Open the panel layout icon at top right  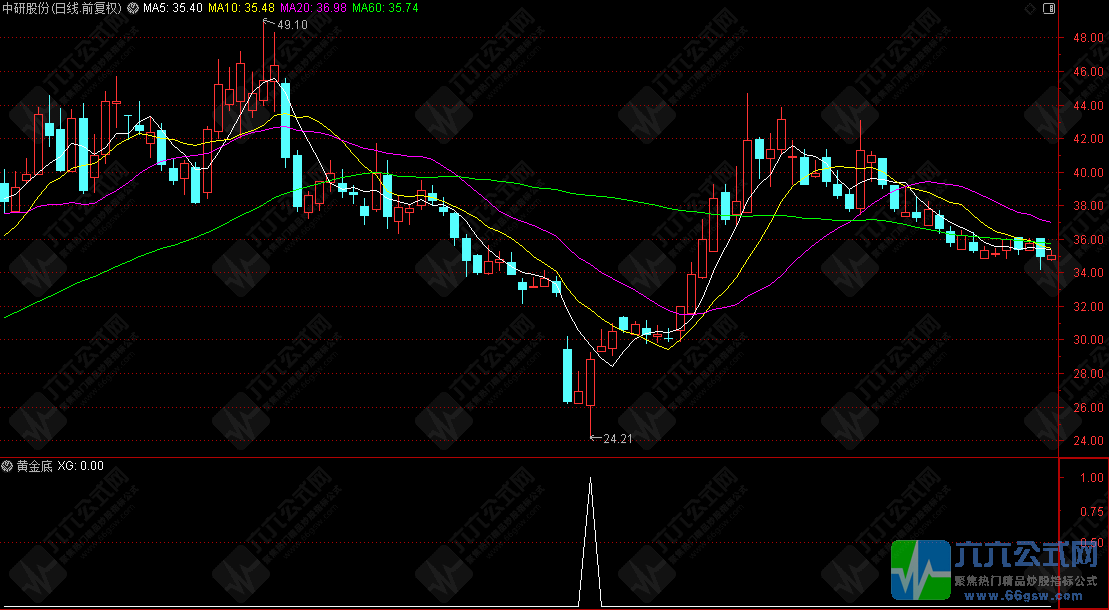[x=1049, y=8]
